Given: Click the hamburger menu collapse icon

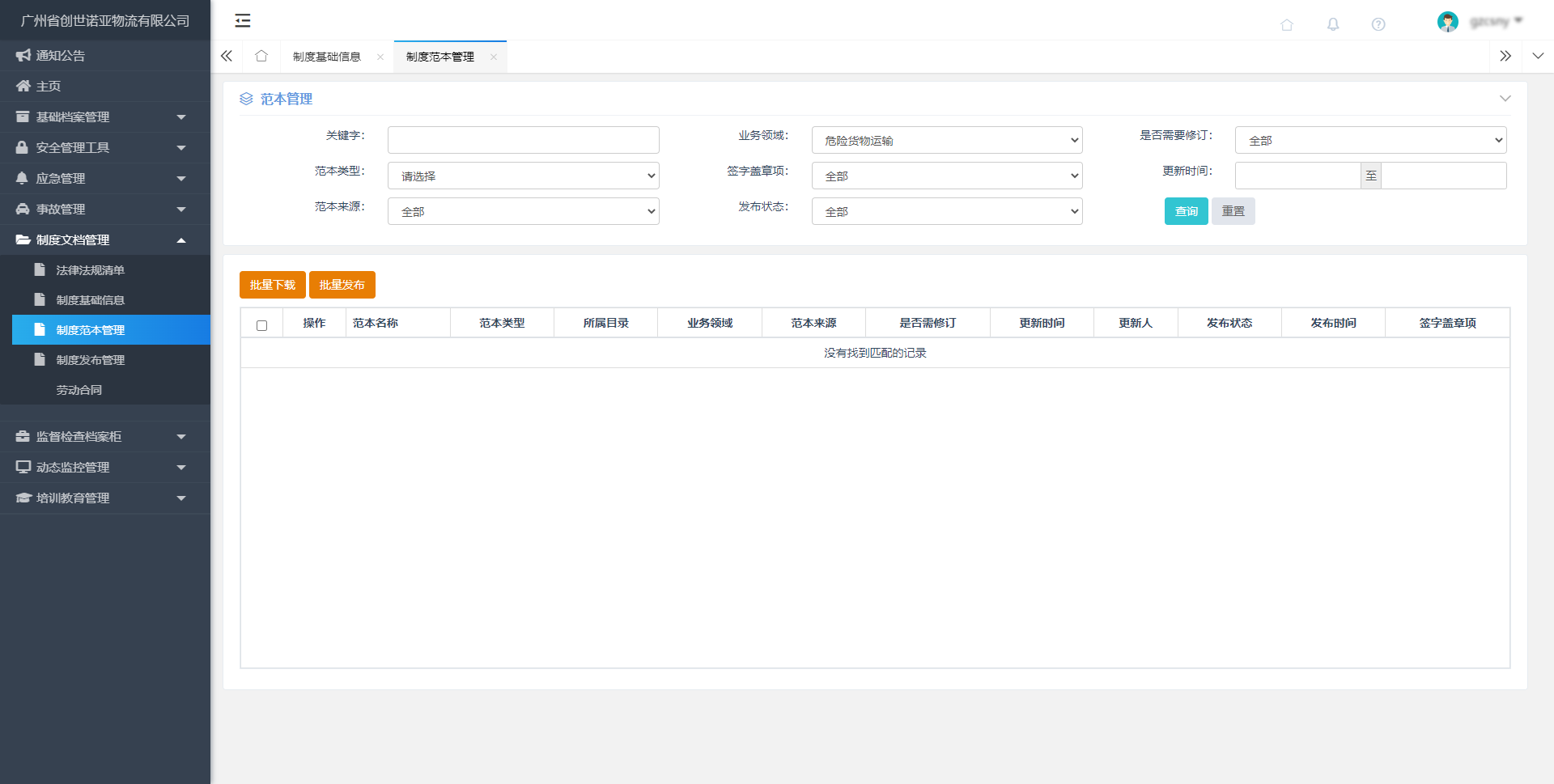Looking at the screenshot, I should [x=242, y=21].
